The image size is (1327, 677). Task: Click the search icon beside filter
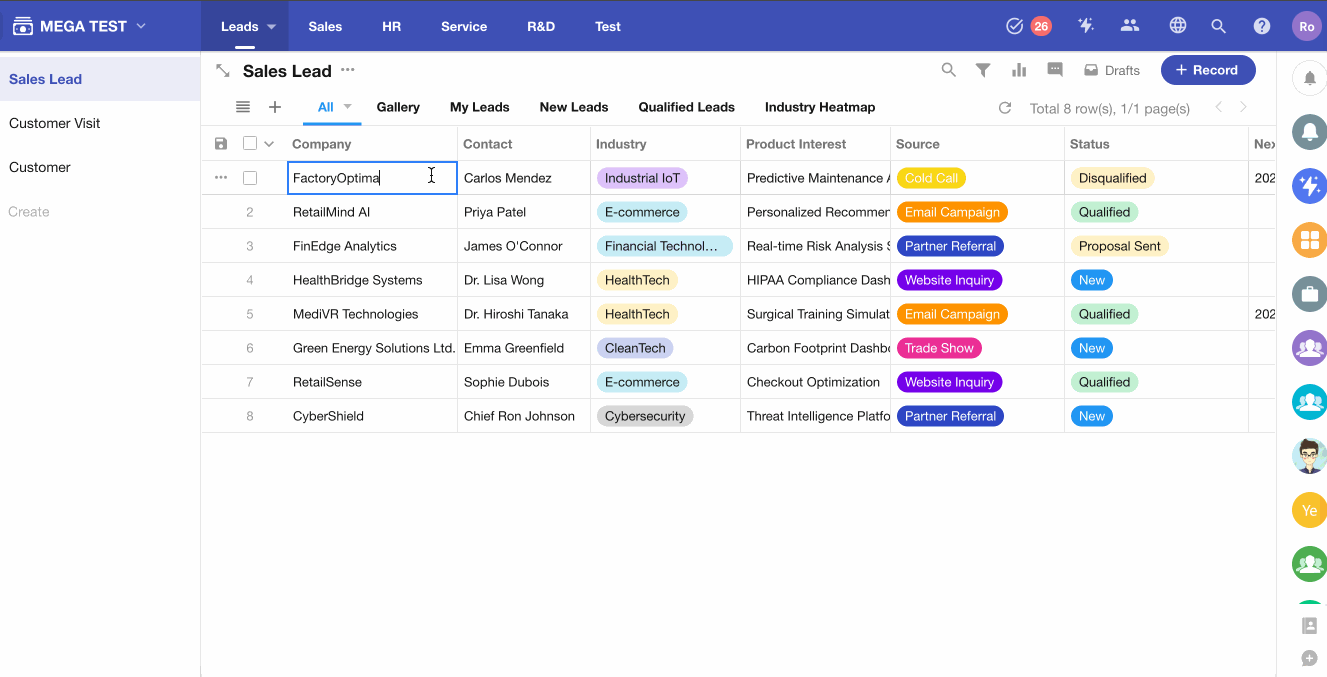tap(948, 70)
